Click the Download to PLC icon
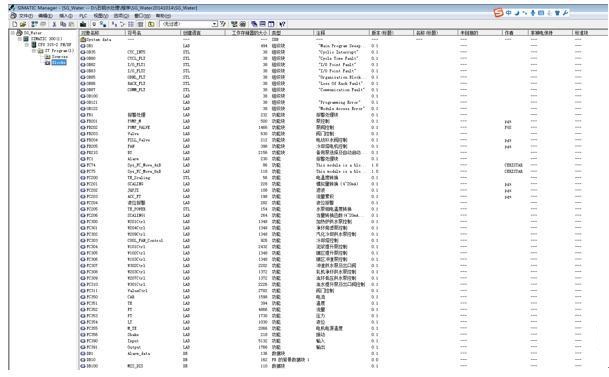Screen dimensions: 609x377 tap(83, 24)
